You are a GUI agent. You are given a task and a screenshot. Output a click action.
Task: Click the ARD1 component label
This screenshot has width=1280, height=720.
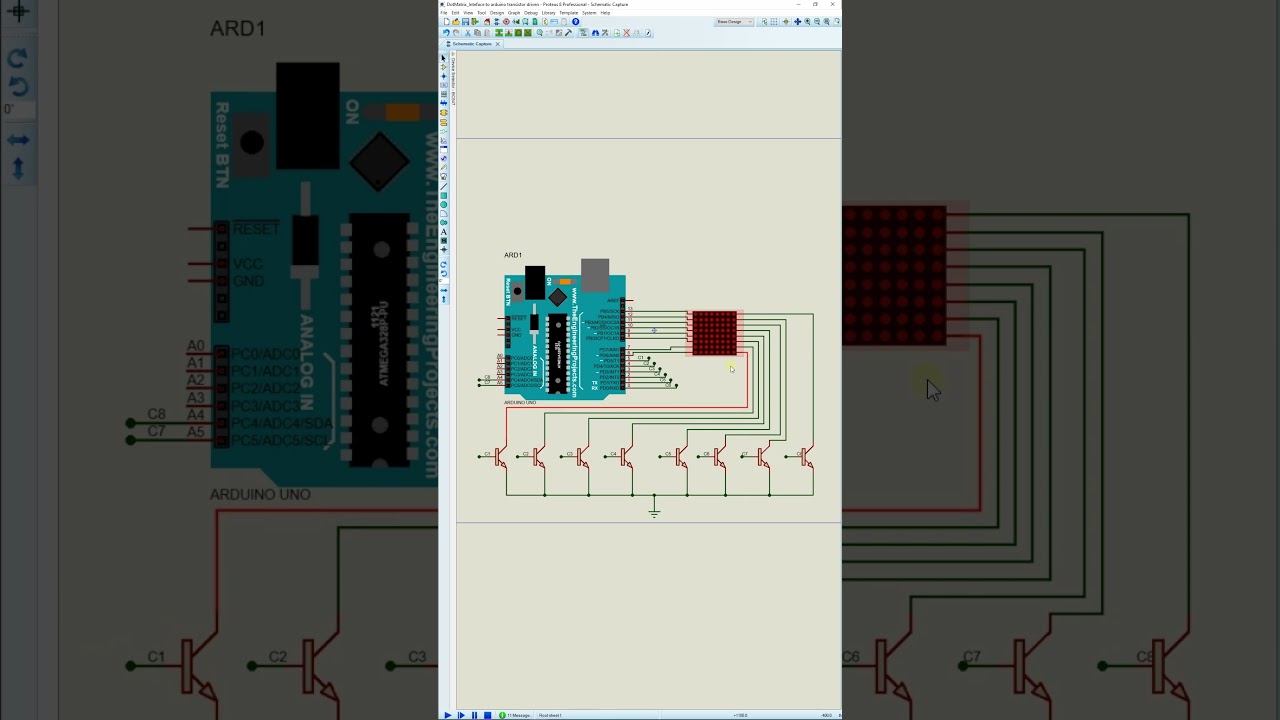click(x=513, y=255)
